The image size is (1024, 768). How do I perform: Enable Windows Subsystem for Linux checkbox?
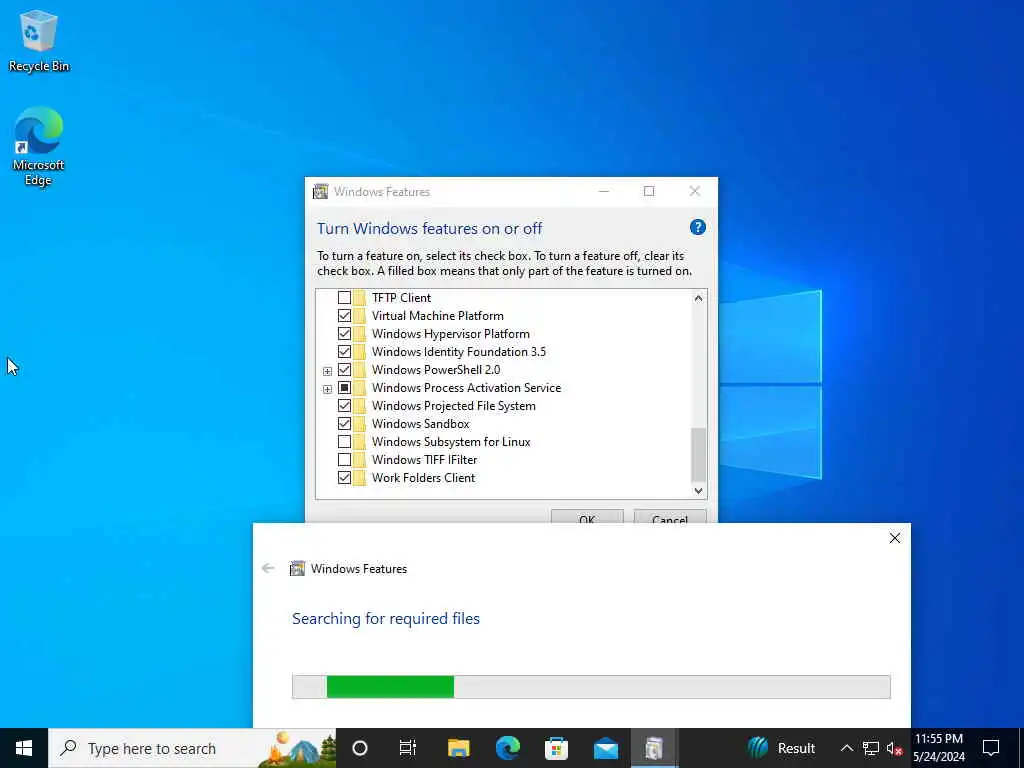[x=344, y=441]
